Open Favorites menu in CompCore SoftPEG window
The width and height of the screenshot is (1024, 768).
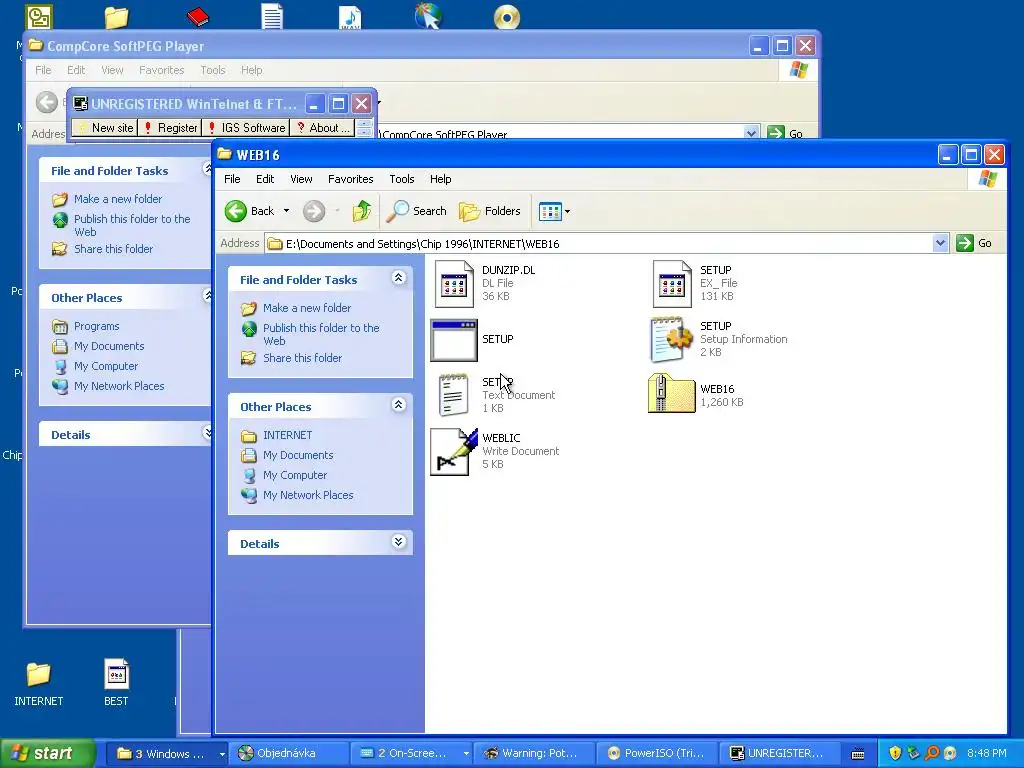(x=161, y=70)
